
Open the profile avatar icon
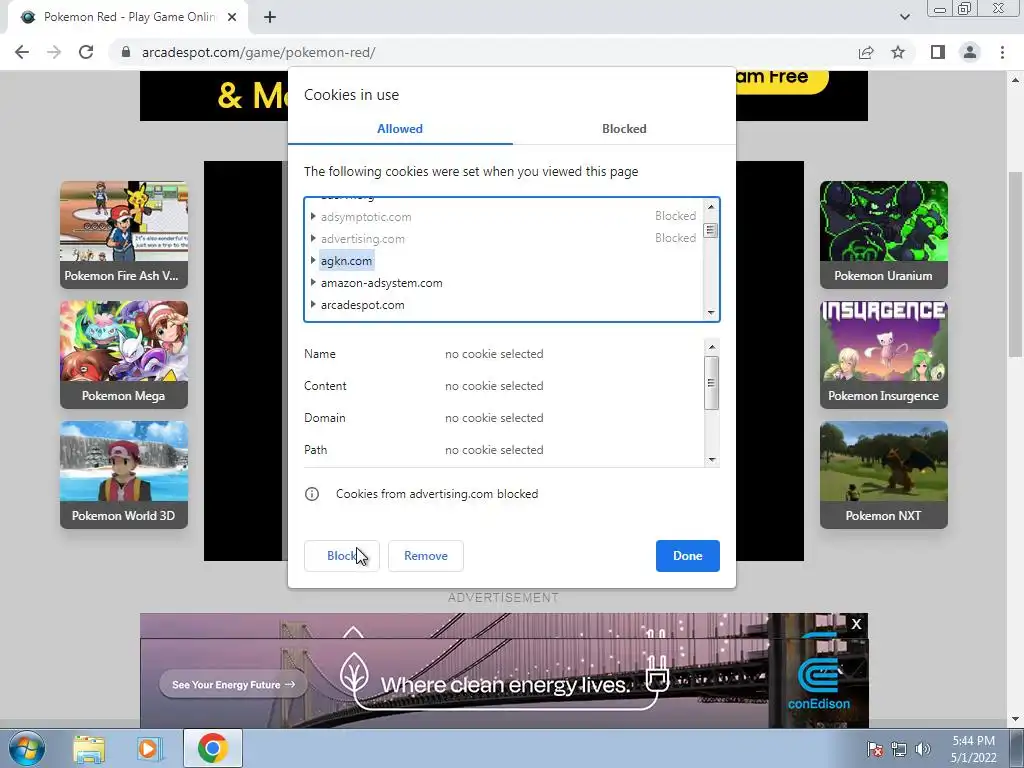click(x=970, y=52)
